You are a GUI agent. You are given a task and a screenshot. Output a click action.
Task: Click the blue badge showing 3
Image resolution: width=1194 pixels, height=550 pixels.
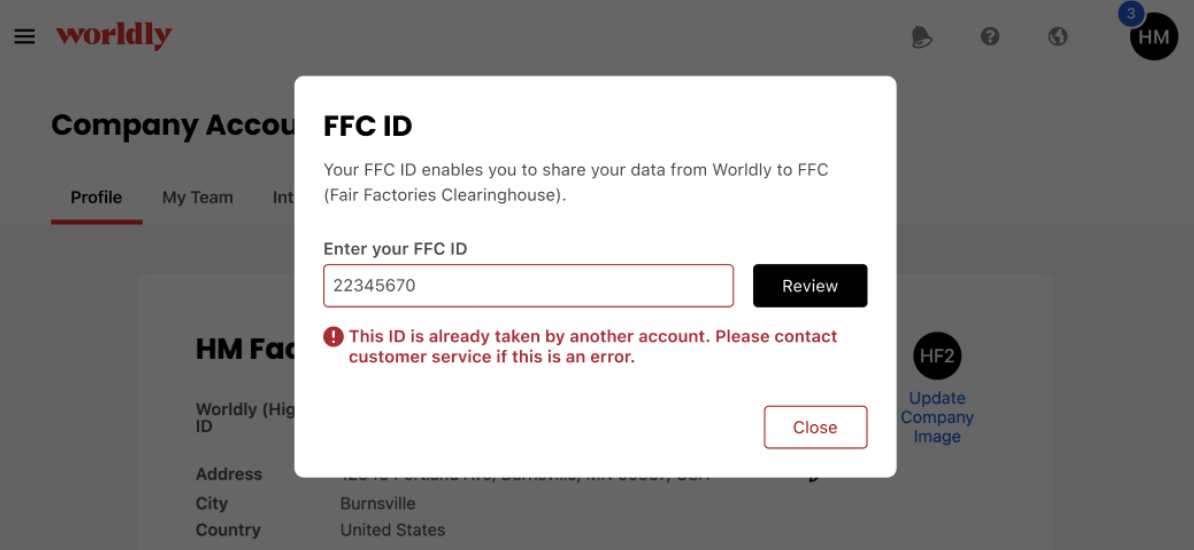pyautogui.click(x=1131, y=14)
